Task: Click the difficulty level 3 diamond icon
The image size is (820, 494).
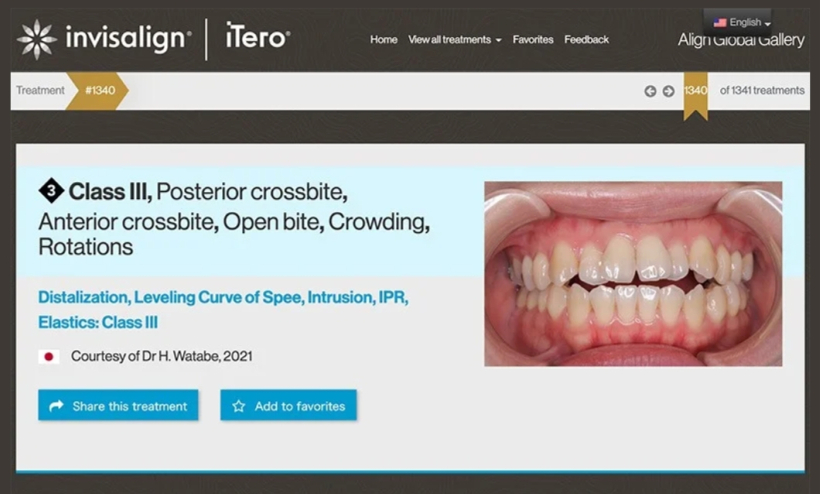Action: tap(51, 191)
